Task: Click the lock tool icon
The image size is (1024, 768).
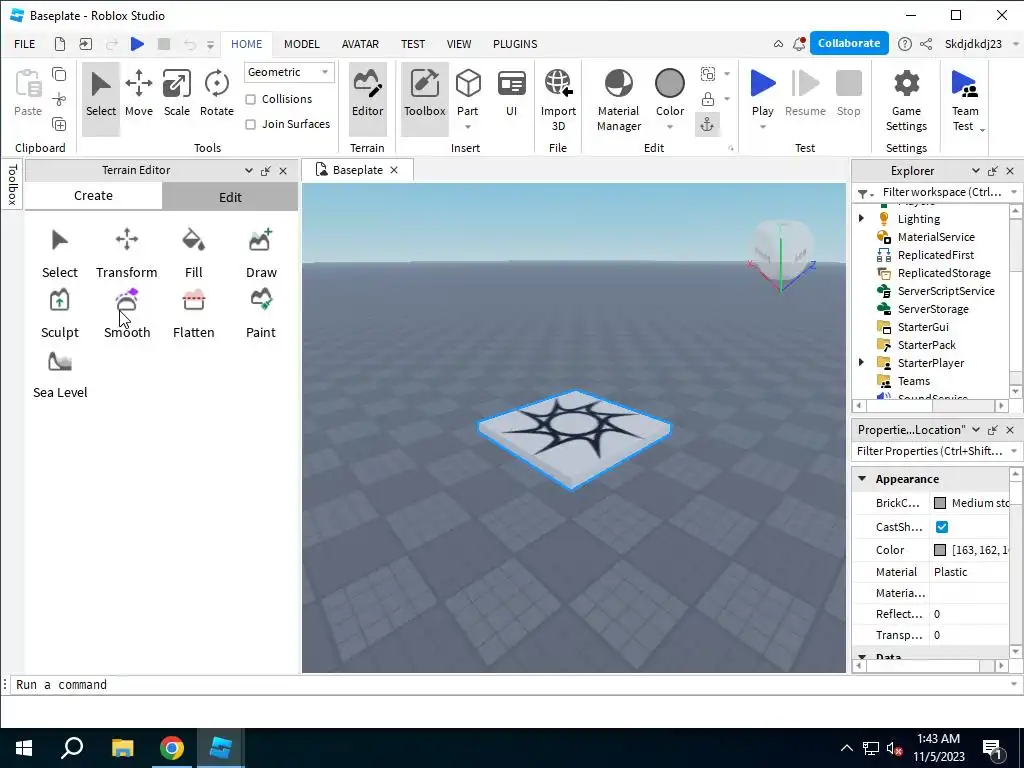Action: click(707, 99)
